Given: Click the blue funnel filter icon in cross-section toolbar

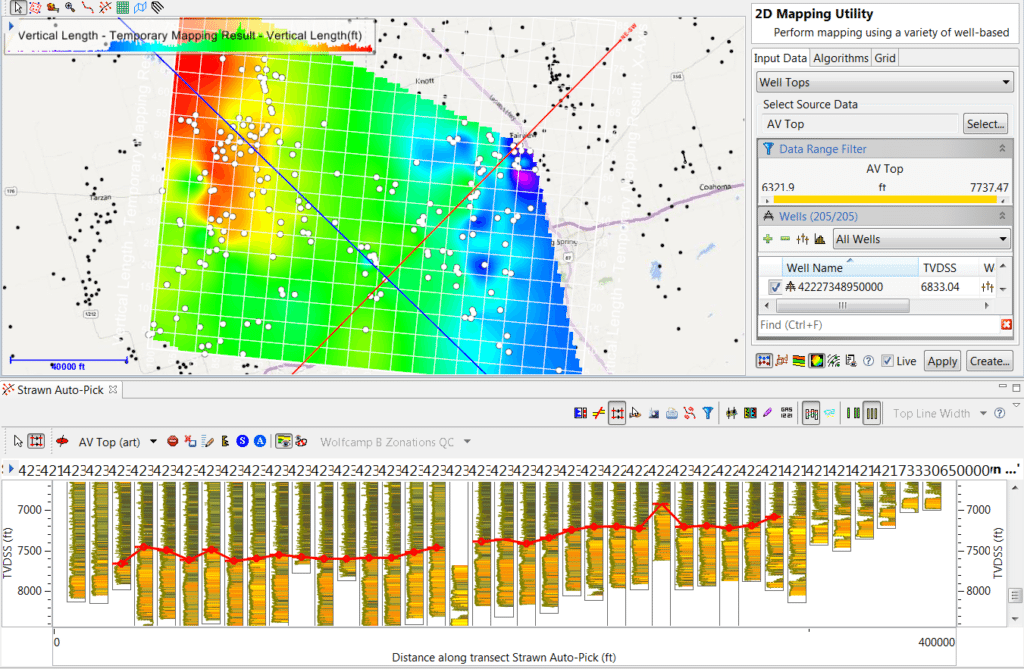Looking at the screenshot, I should (x=707, y=412).
